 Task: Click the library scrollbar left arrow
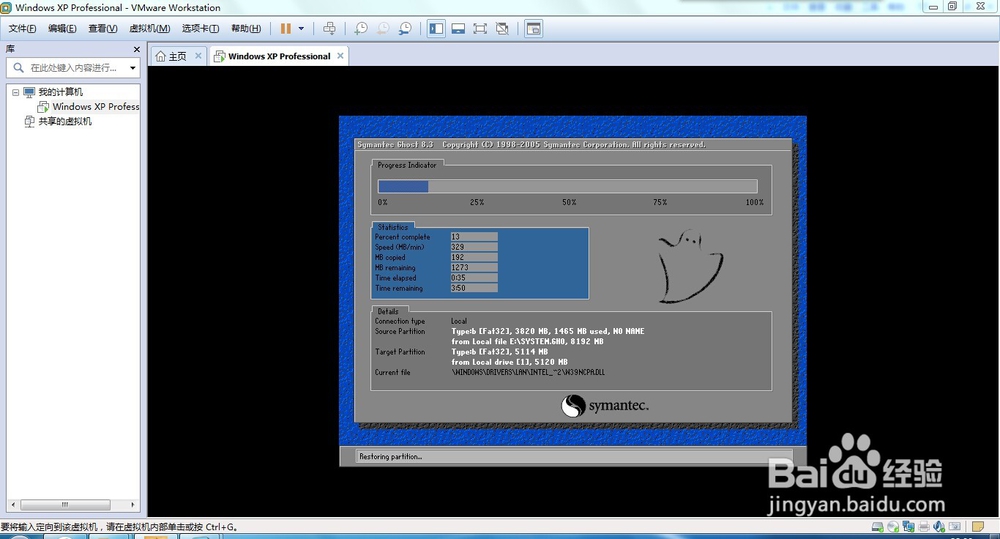(x=13, y=505)
